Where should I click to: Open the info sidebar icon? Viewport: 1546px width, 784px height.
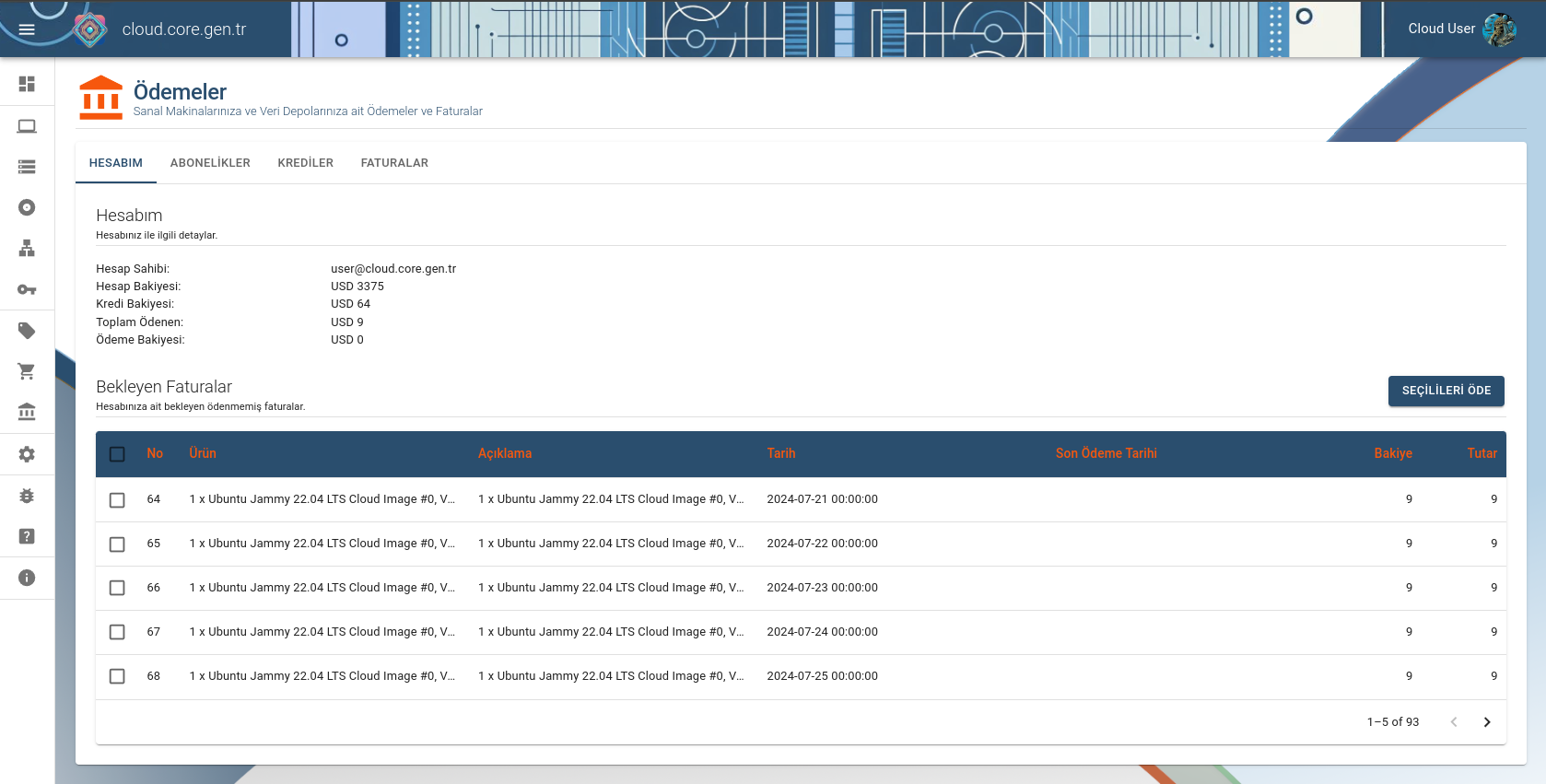pos(27,578)
